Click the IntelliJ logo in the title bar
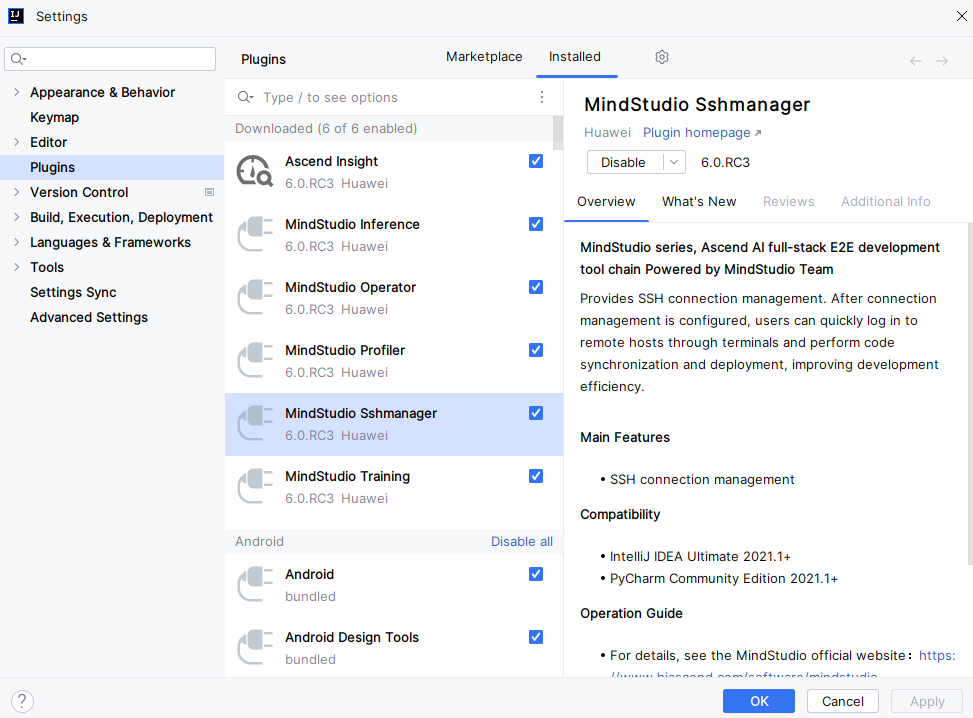Screen dimensions: 973x718 pyautogui.click(x=16, y=16)
